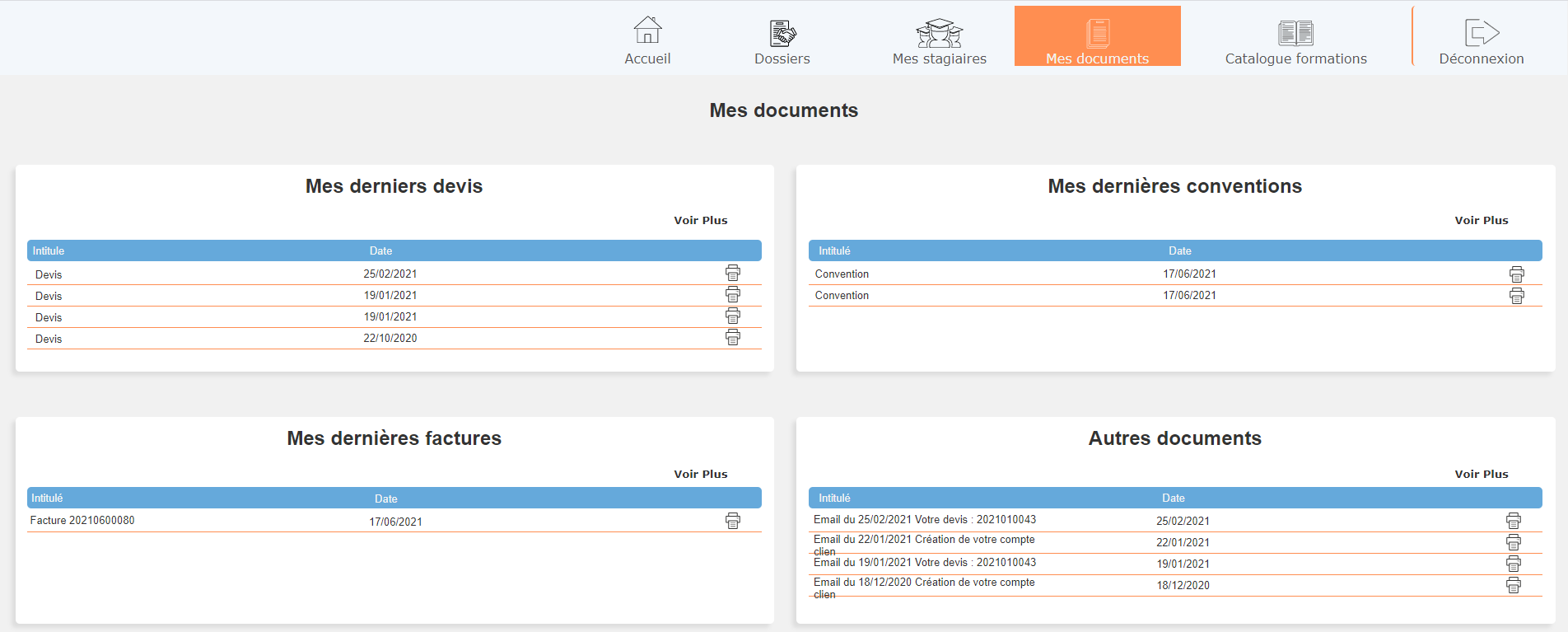Print the email dated 18/12/2020

[x=1513, y=585]
